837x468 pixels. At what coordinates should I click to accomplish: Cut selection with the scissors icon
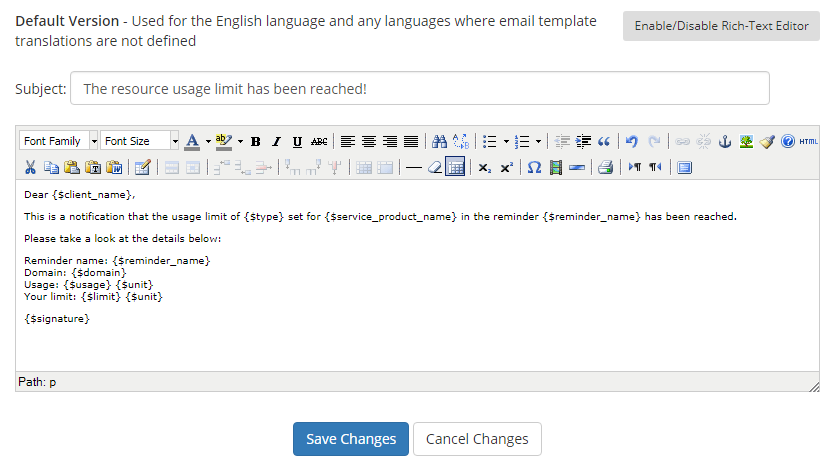[x=30, y=168]
